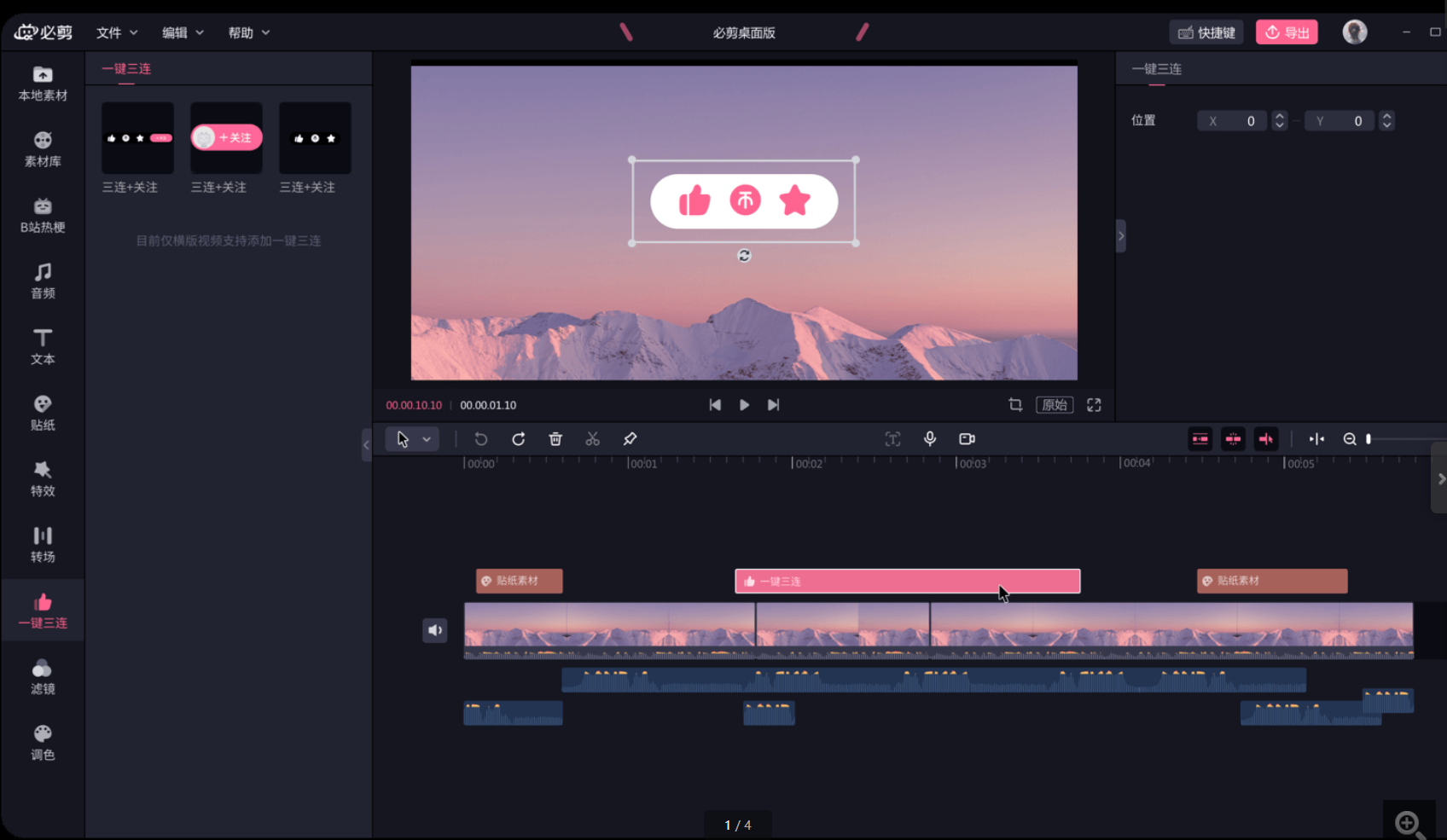The width and height of the screenshot is (1447, 840).
Task: Toggle the third pink timeline link button
Action: (1266, 438)
